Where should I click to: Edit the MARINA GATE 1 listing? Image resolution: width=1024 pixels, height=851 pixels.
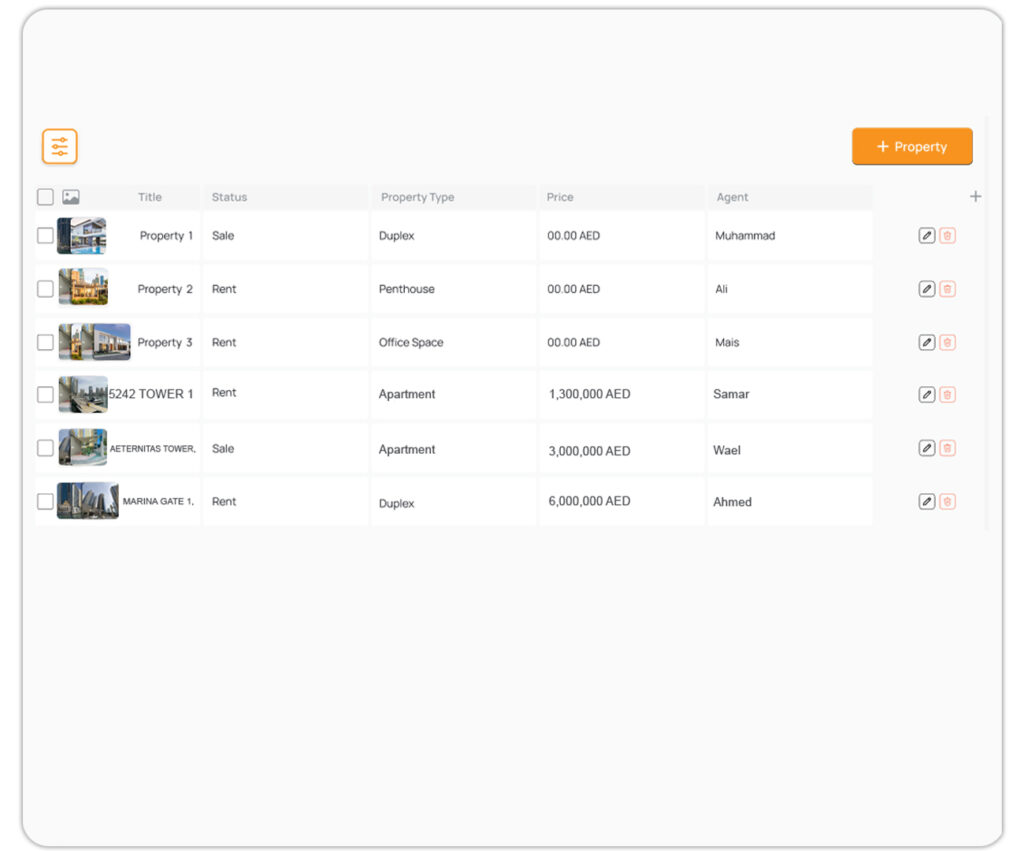pos(926,502)
